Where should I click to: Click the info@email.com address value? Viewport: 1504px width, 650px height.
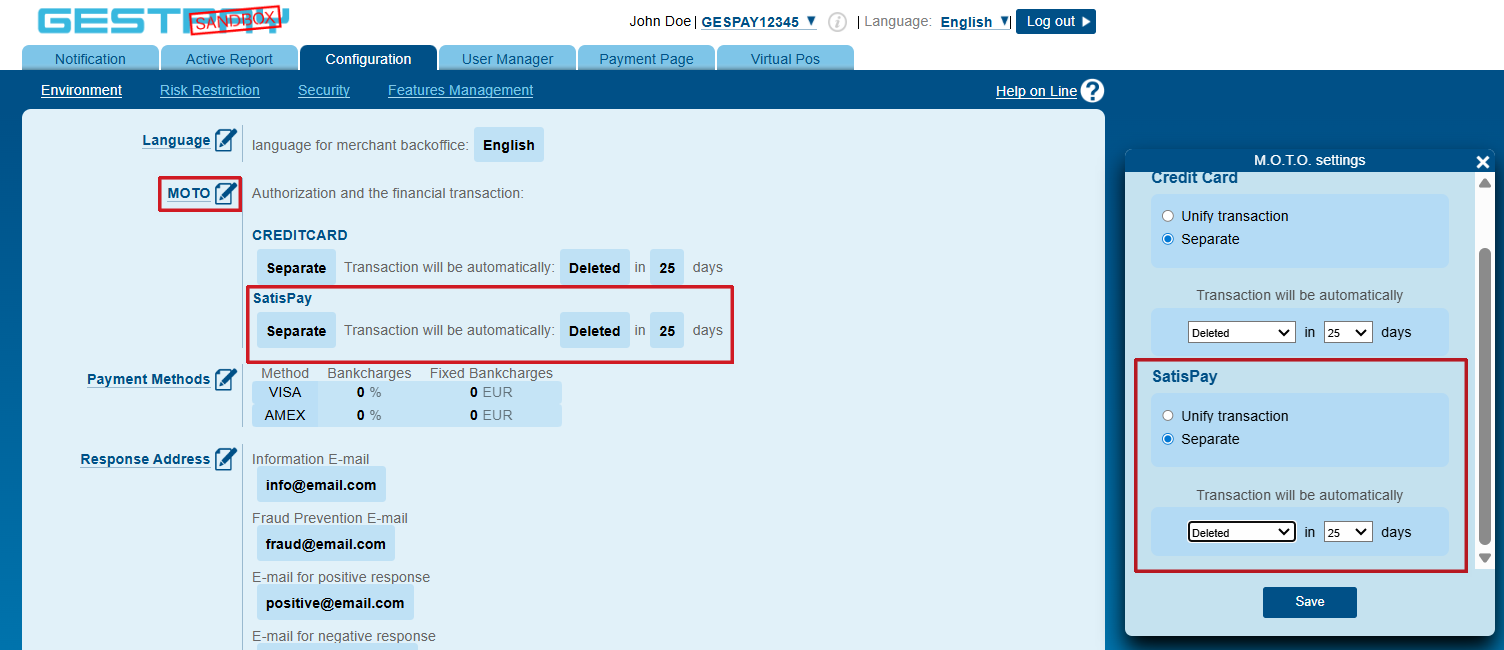pyautogui.click(x=321, y=485)
